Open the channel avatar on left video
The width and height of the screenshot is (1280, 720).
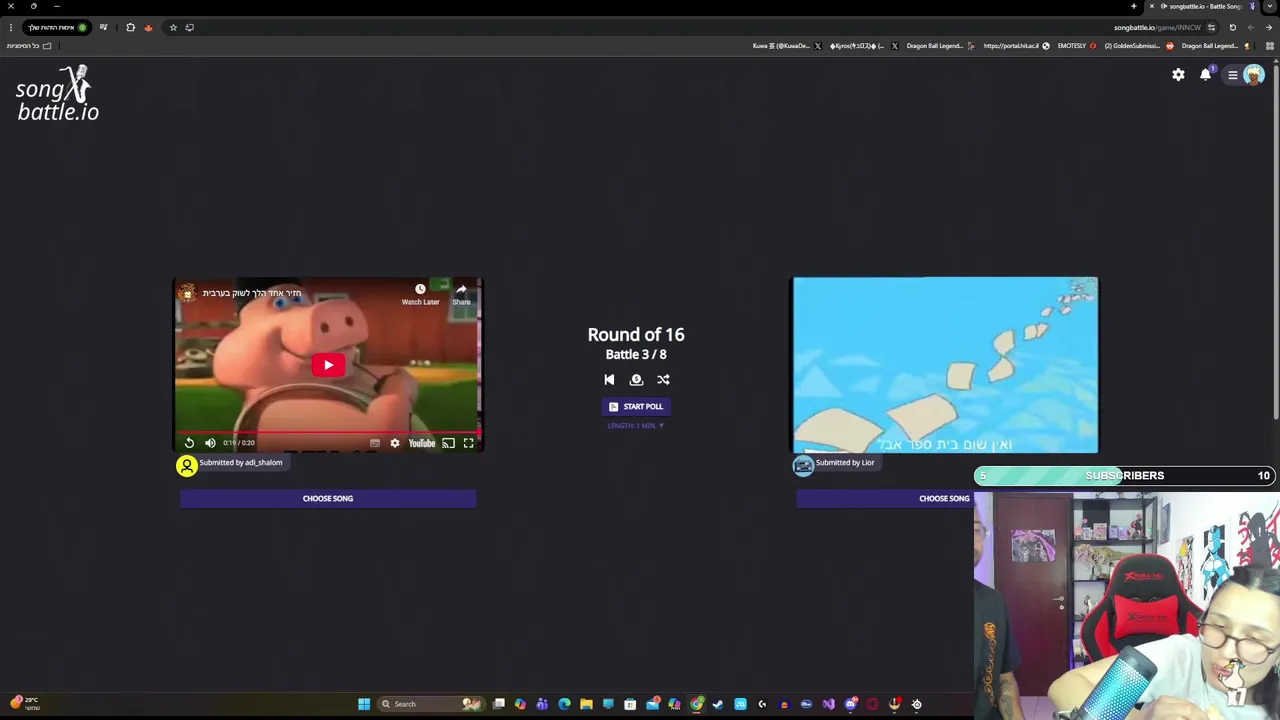[187, 293]
